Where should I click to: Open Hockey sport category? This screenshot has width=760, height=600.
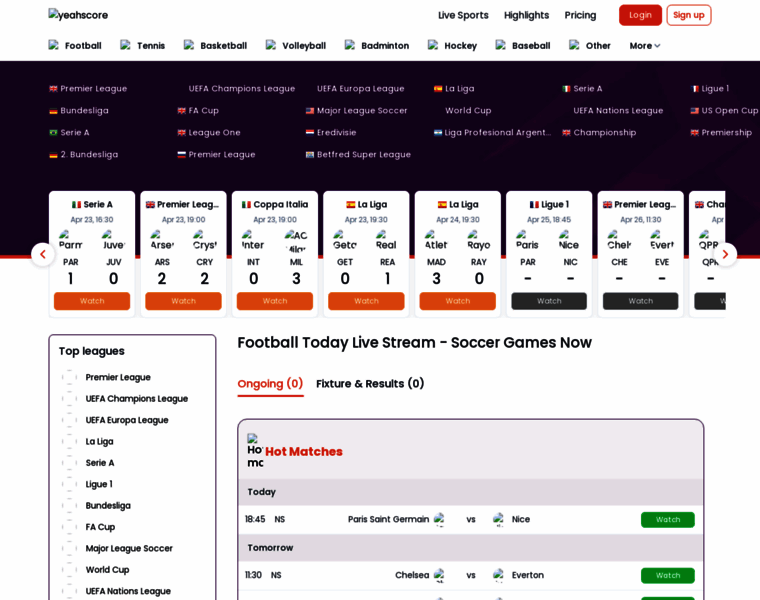[452, 46]
